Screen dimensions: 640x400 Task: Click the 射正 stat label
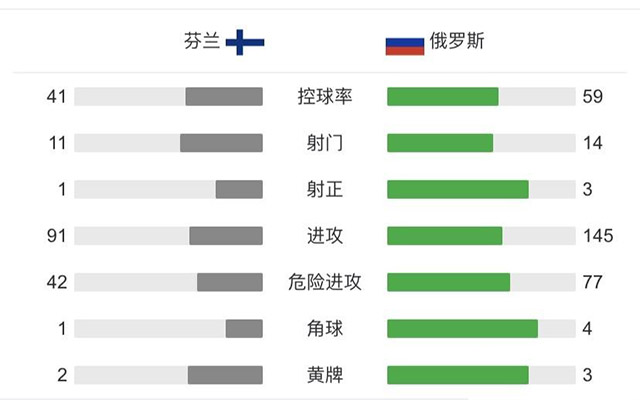point(325,189)
